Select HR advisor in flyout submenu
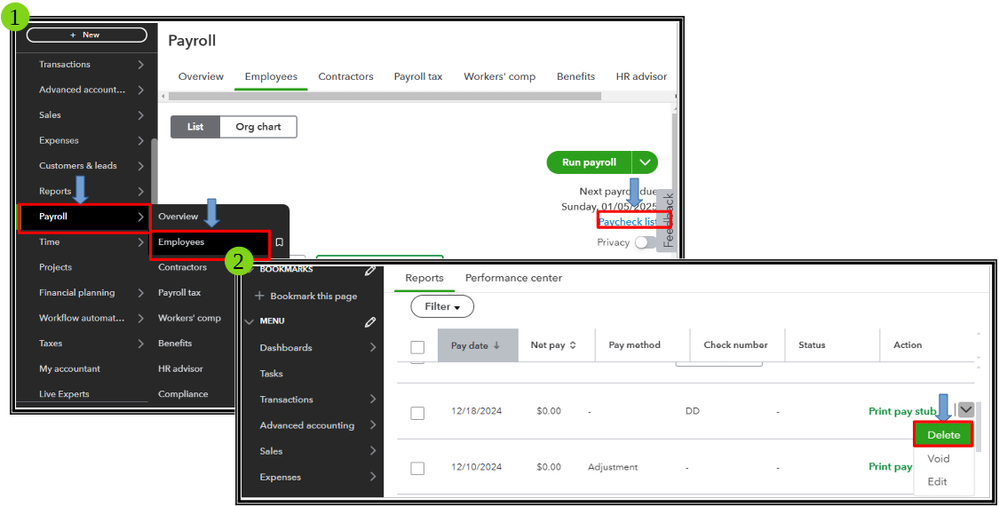This screenshot has height=506, width=999. (180, 369)
